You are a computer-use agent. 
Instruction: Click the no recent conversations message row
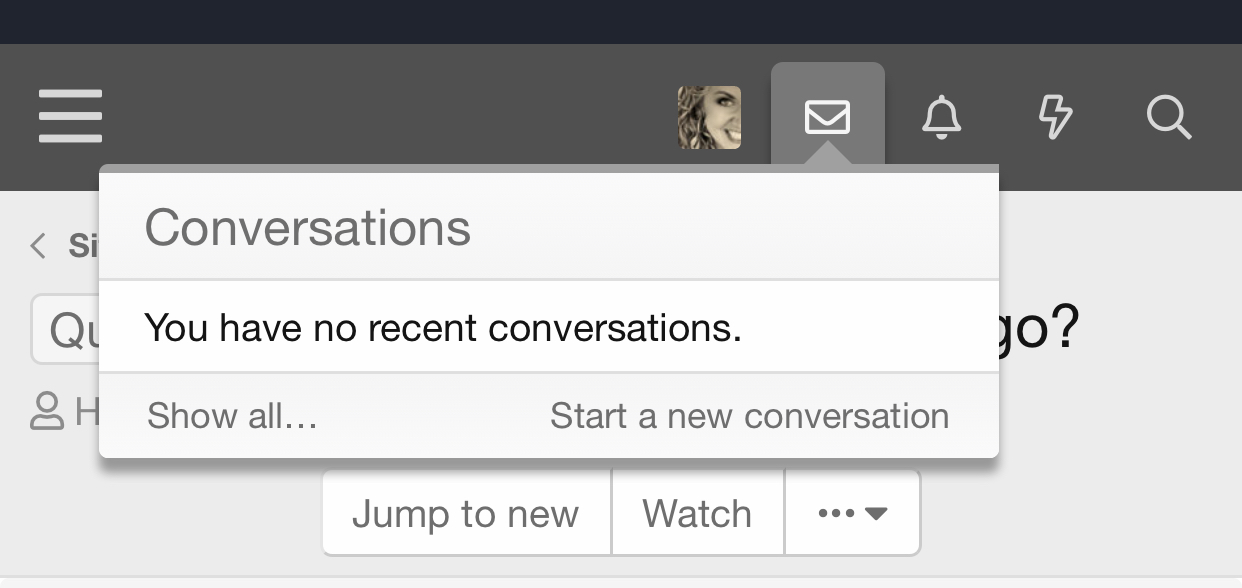(x=549, y=327)
